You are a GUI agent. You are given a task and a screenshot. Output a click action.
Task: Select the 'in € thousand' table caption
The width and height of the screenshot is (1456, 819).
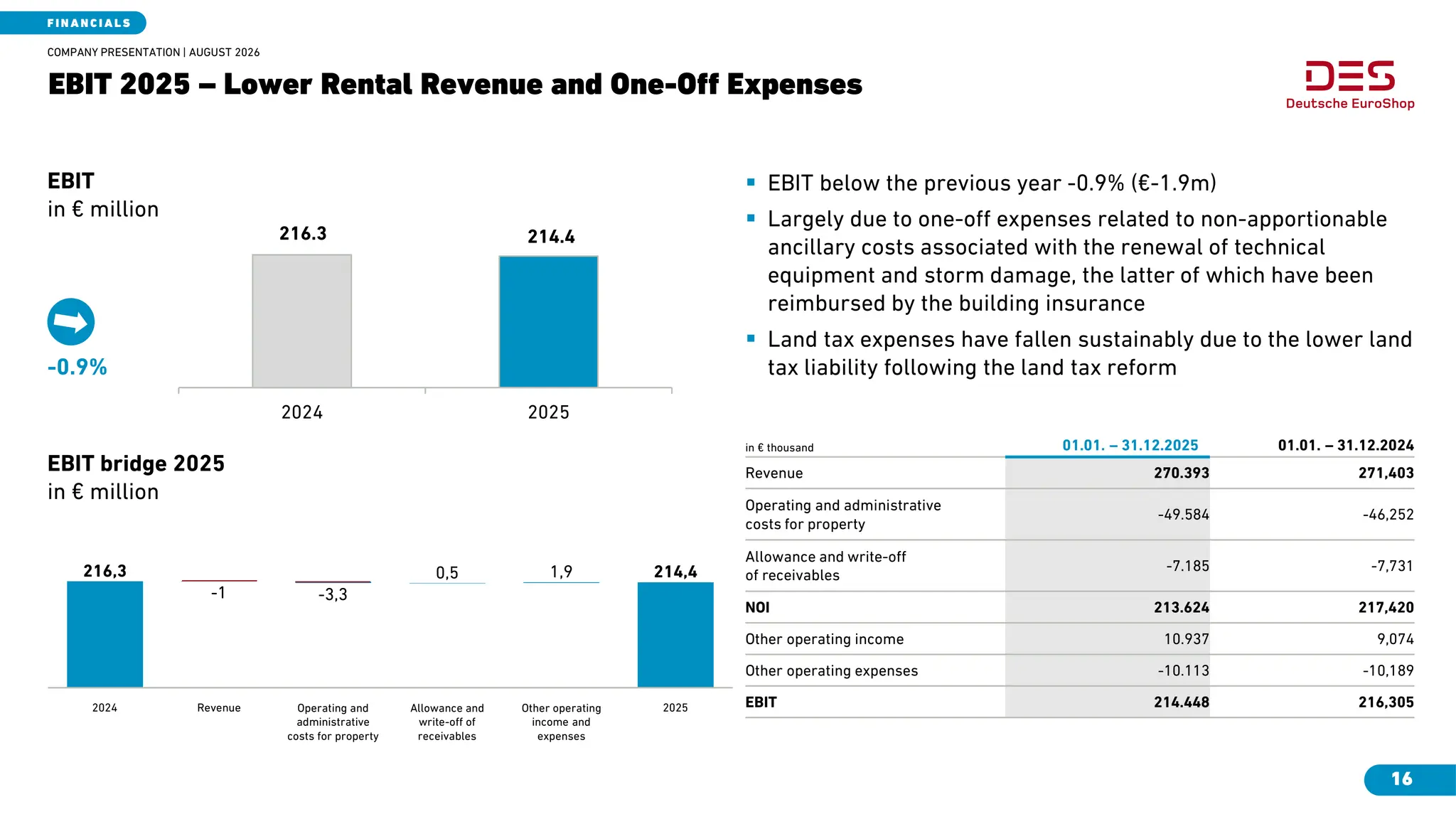[x=779, y=448]
